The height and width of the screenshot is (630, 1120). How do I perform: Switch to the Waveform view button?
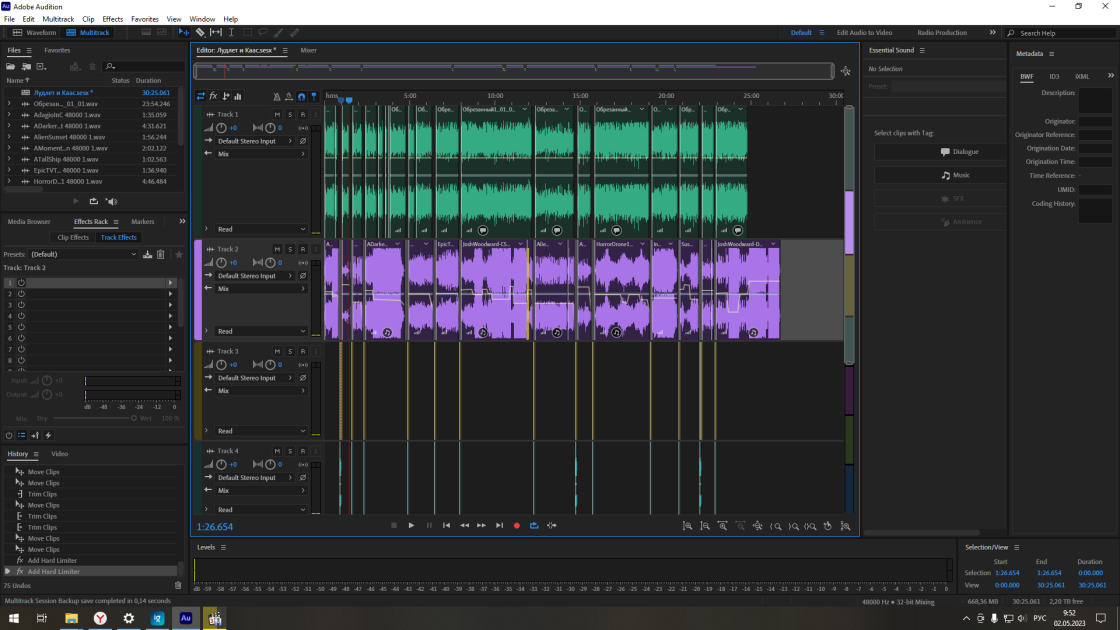click(34, 32)
